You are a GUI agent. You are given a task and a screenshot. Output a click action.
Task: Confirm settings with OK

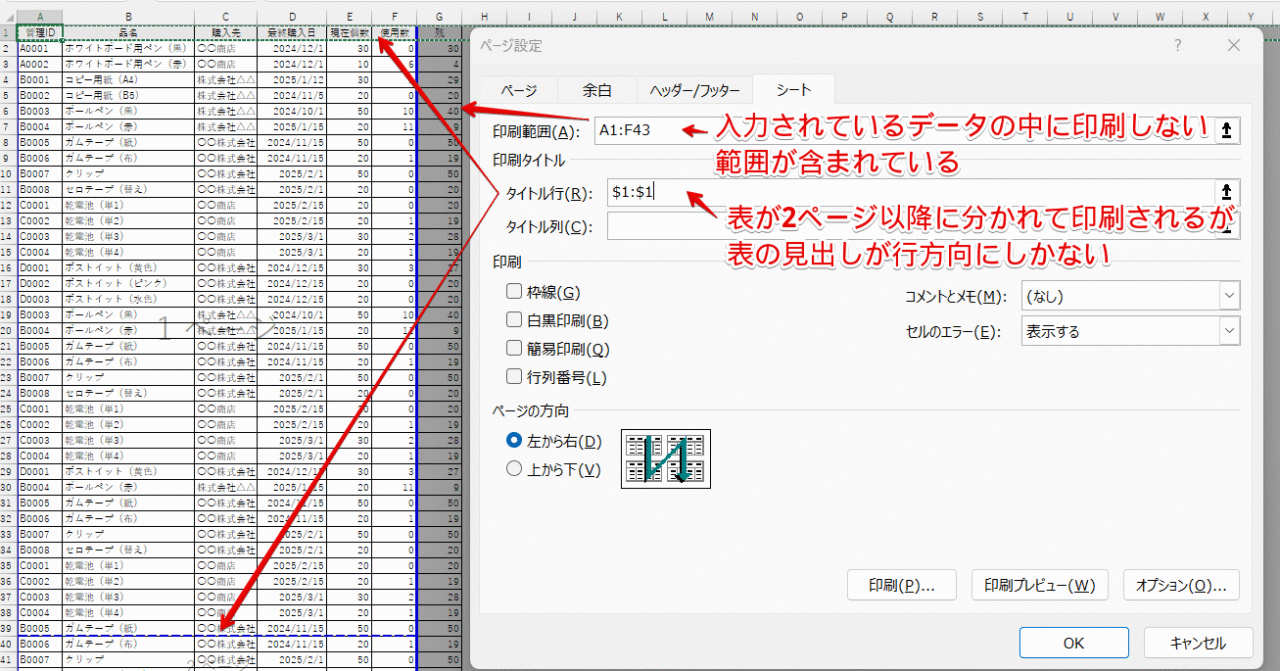[1073, 643]
